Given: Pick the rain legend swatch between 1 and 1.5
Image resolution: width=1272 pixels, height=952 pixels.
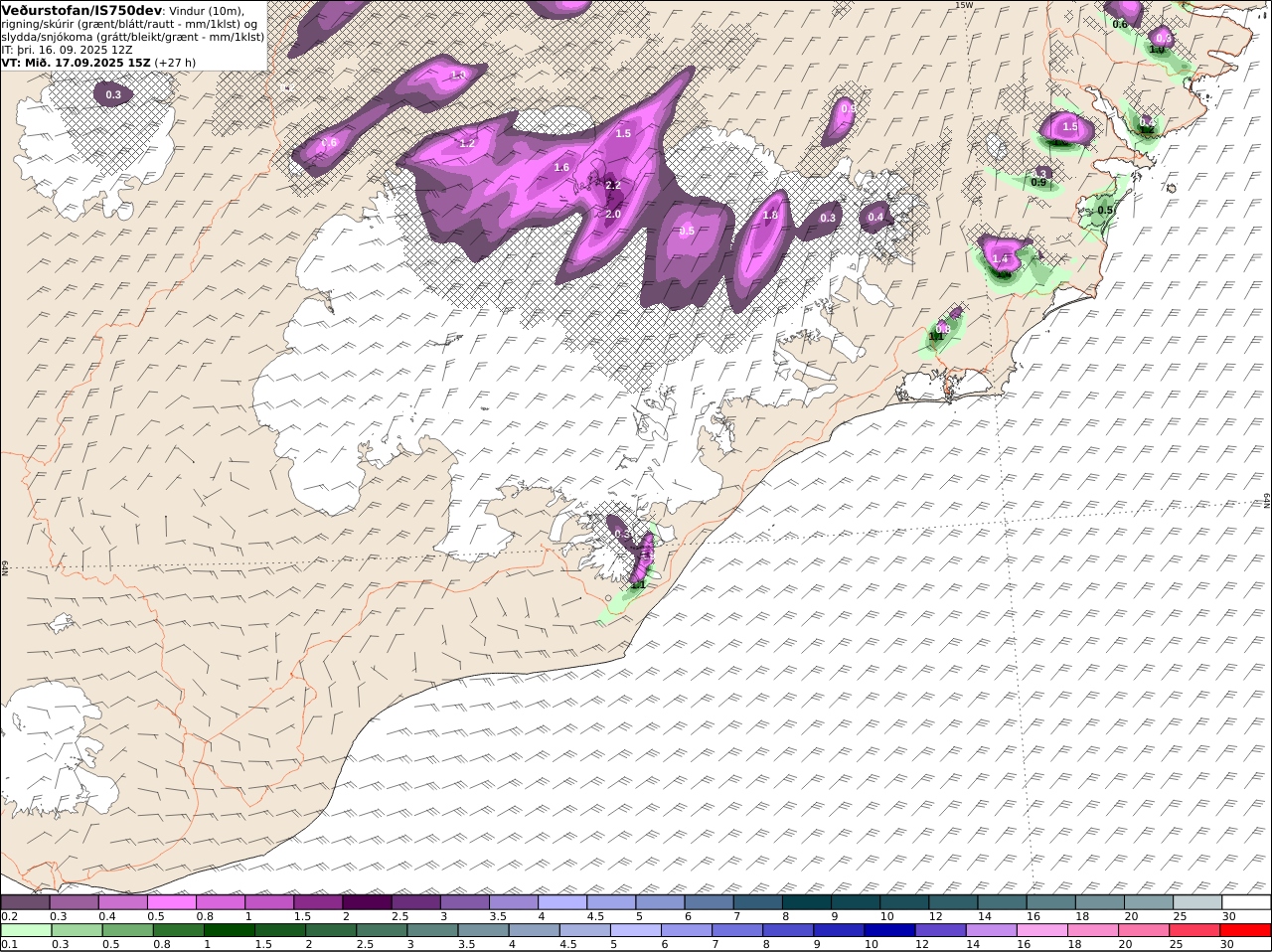Looking at the screenshot, I should pos(230,931).
